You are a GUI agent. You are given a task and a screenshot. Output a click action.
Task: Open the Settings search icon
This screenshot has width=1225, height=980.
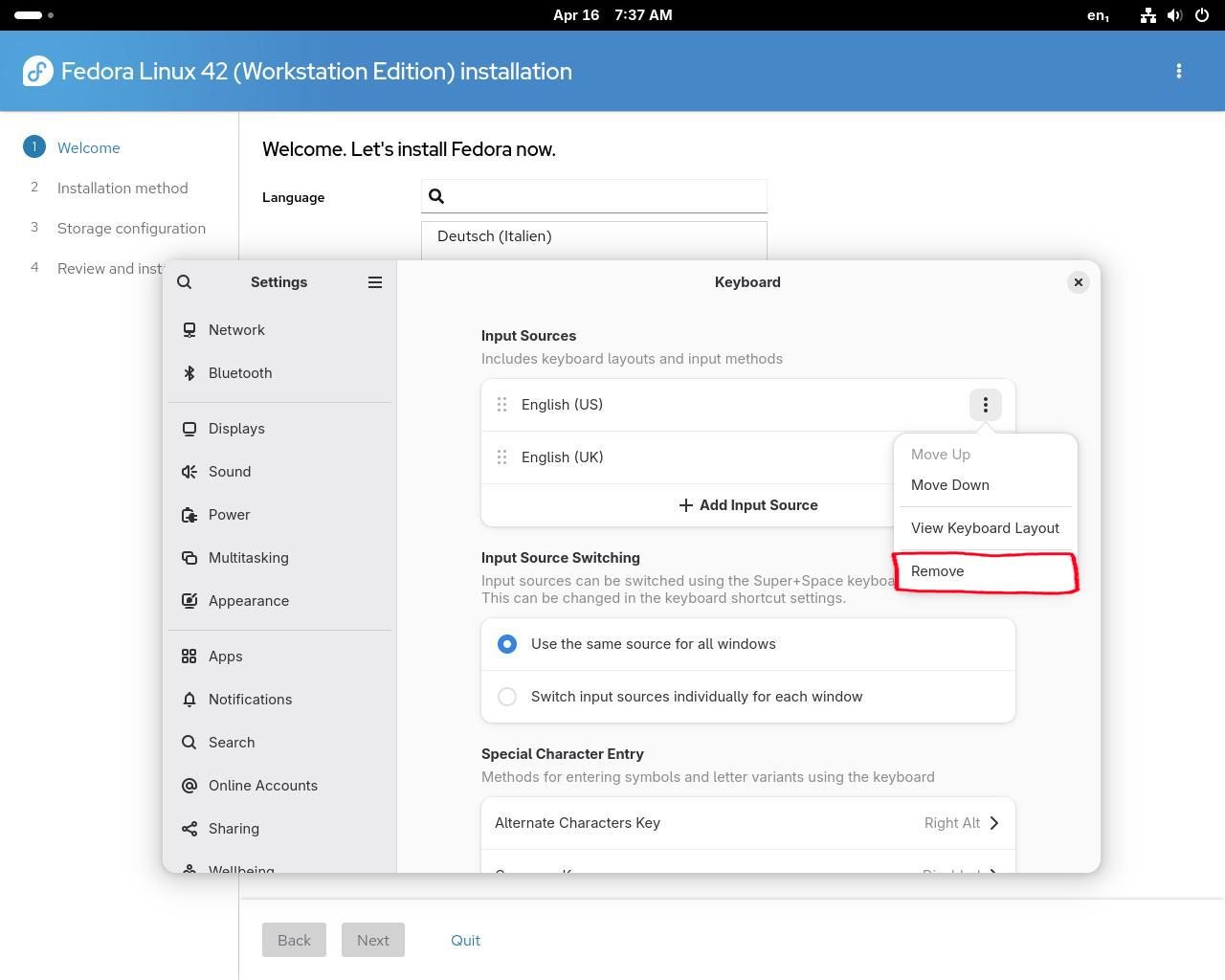[185, 282]
